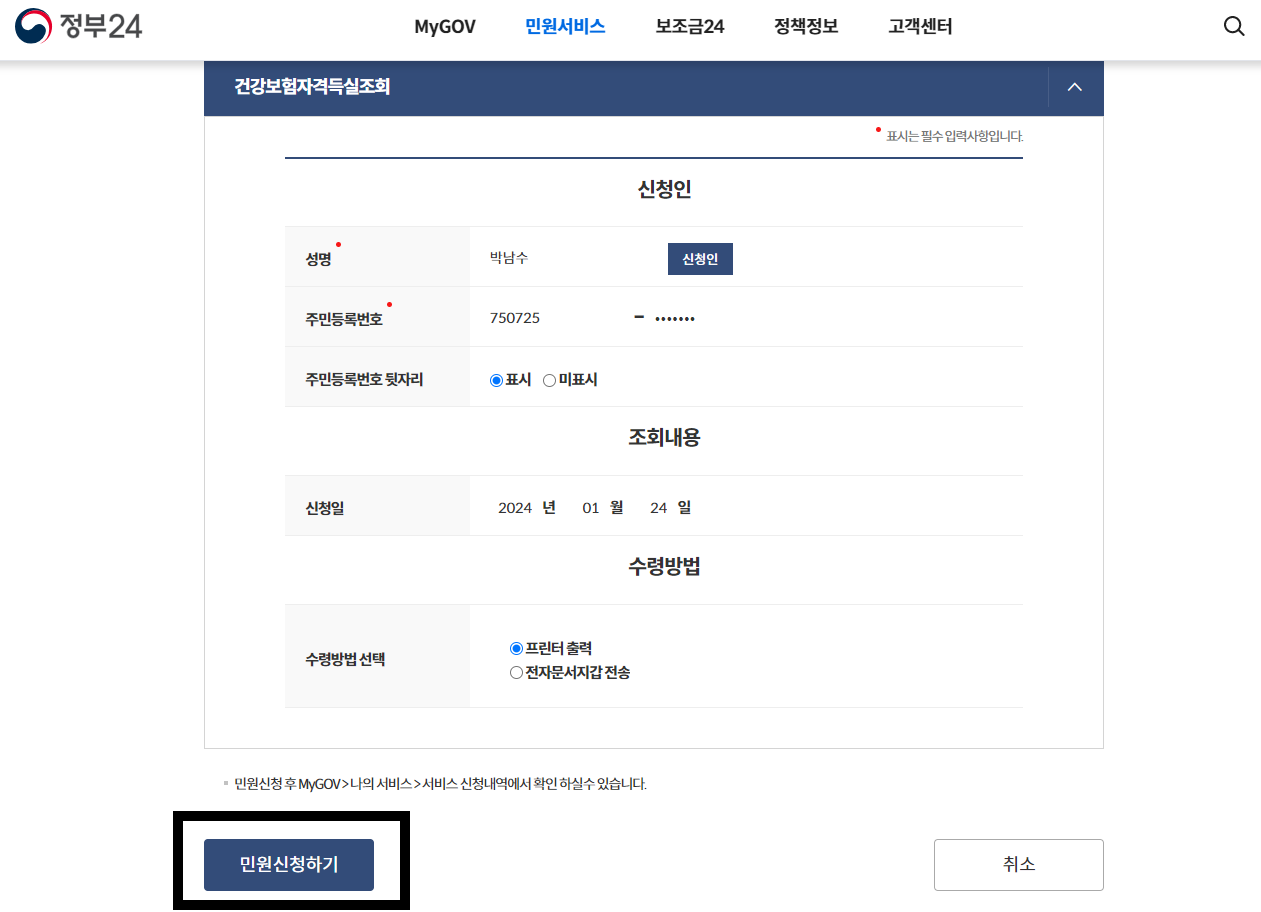The width and height of the screenshot is (1261, 912).
Task: Choose 전자문서지갑 전송 as 수령방법
Action: click(x=516, y=673)
